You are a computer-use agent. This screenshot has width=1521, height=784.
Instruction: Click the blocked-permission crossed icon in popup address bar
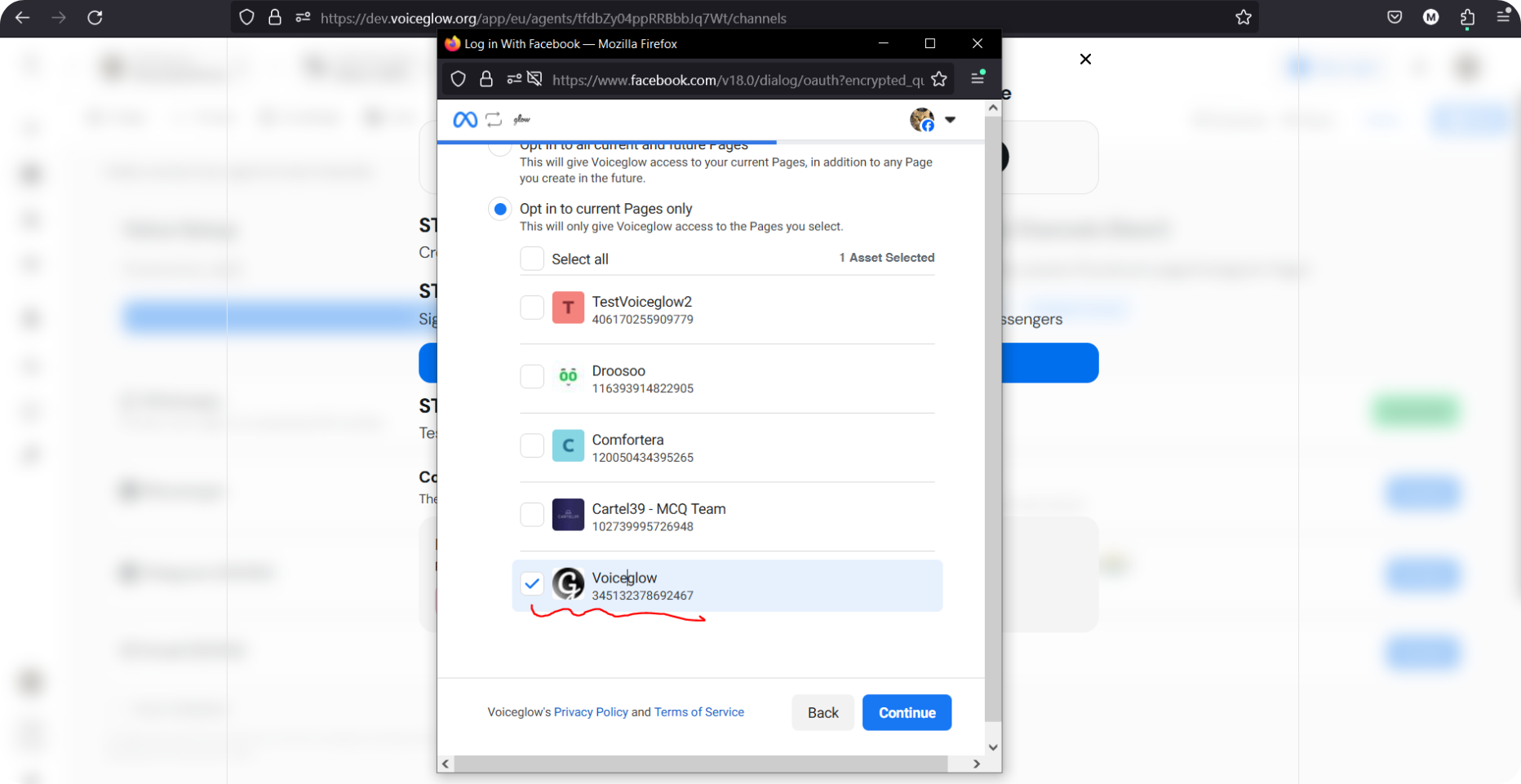click(x=534, y=79)
